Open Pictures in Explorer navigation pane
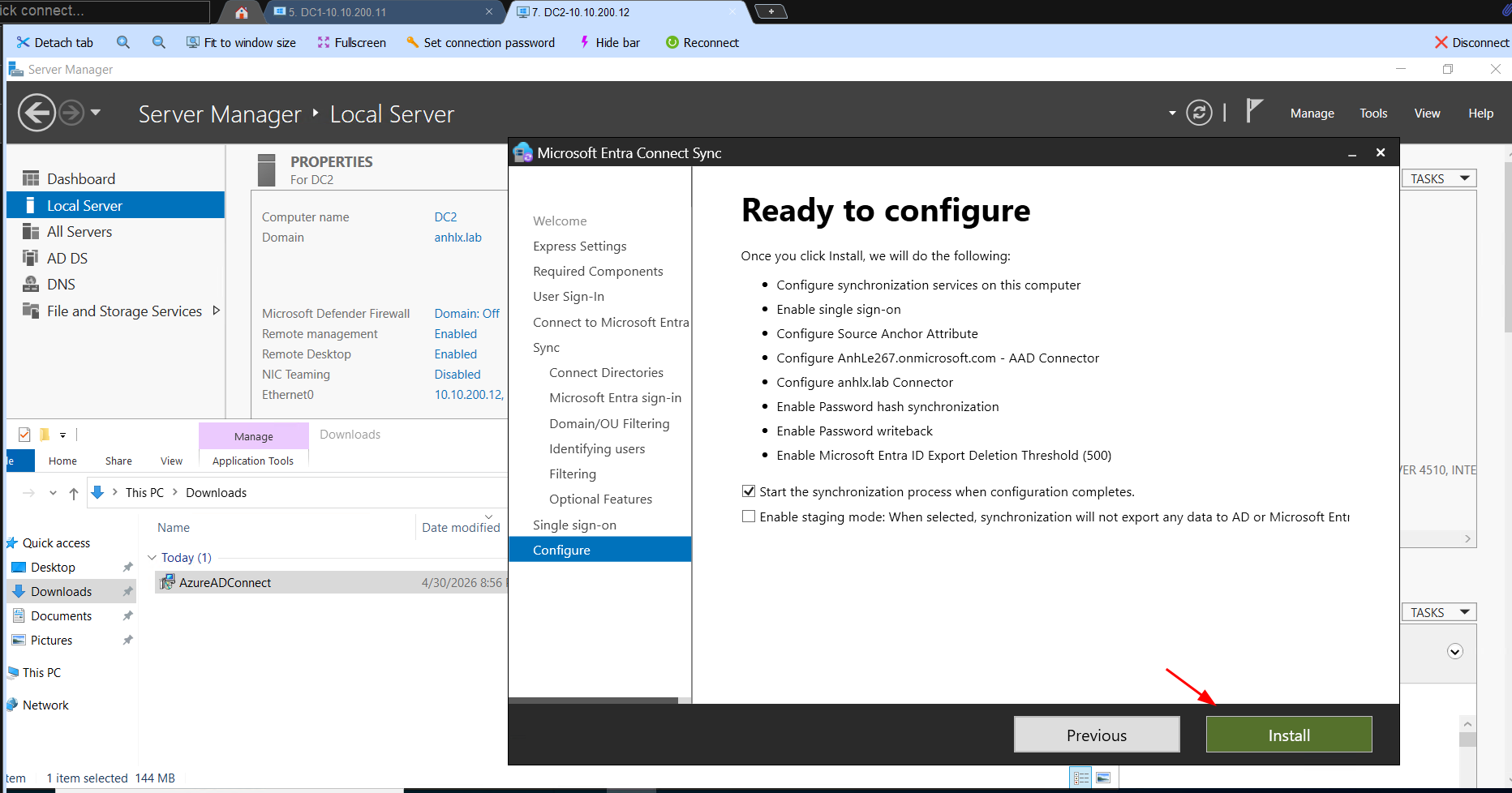This screenshot has width=1512, height=793. tap(51, 641)
